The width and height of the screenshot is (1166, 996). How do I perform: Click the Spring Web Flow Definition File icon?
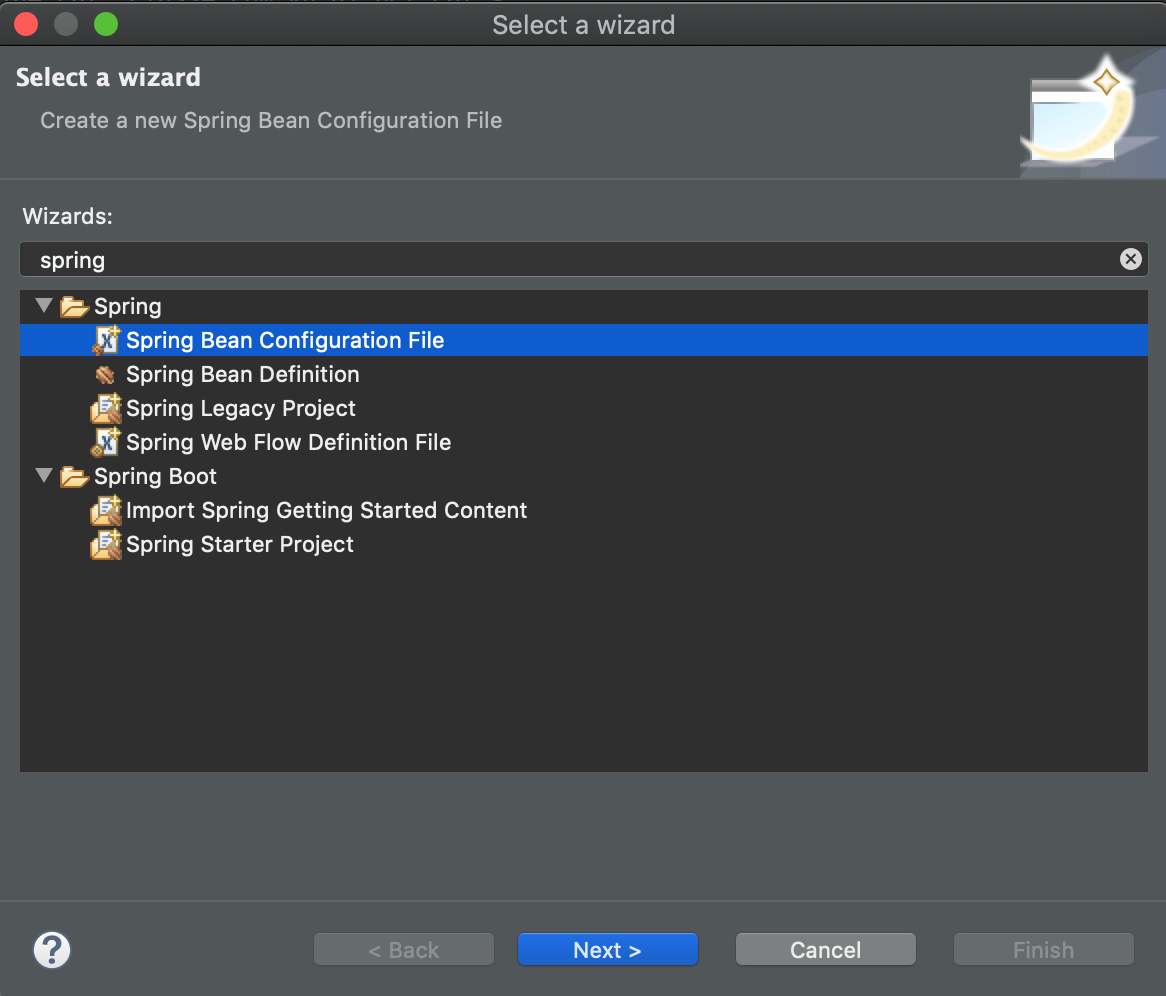(x=106, y=442)
